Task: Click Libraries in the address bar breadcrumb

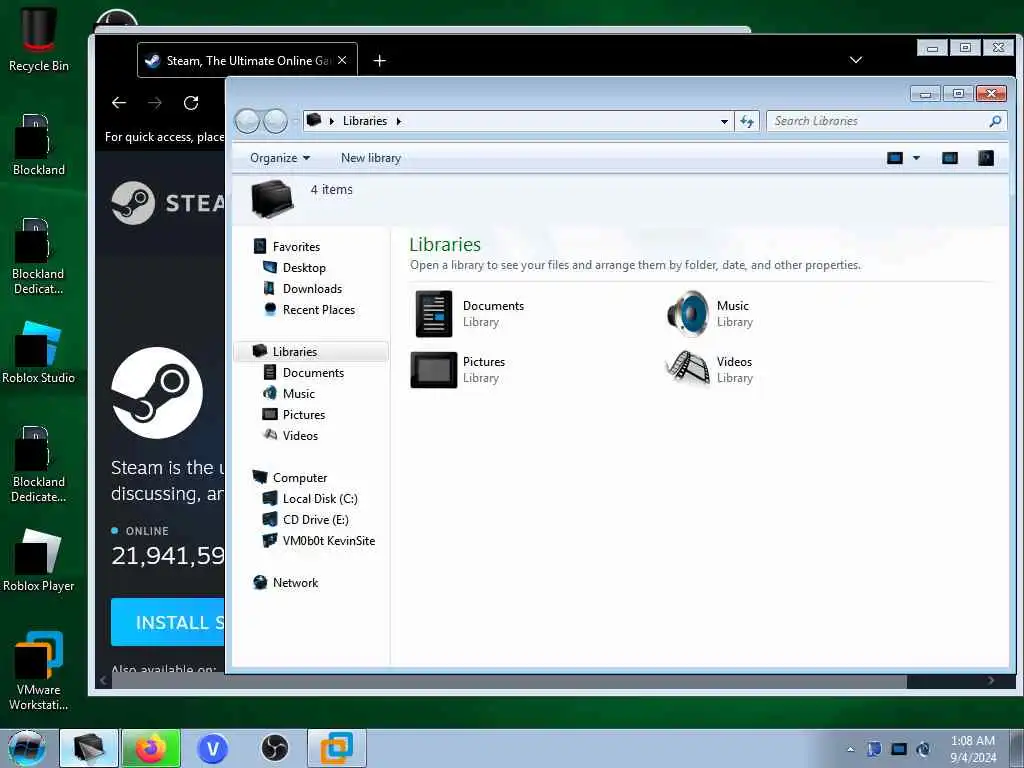Action: [x=364, y=121]
